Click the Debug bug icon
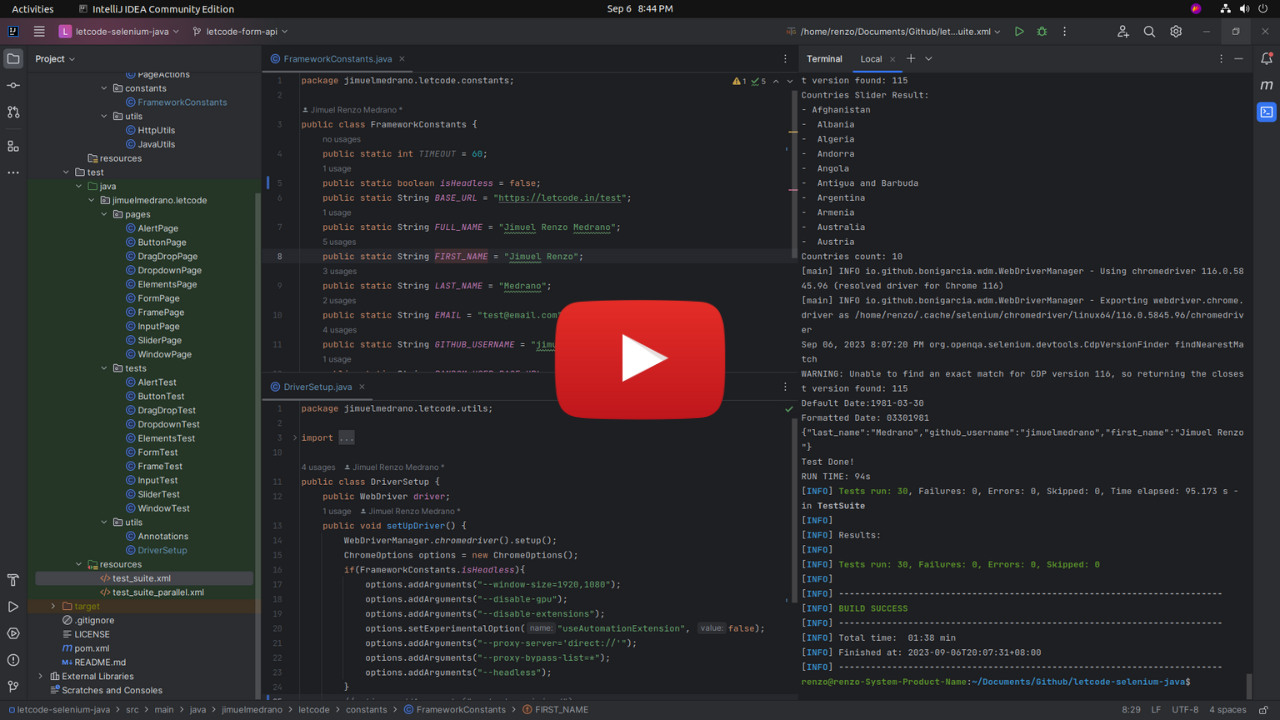This screenshot has height=720, width=1280. coord(1042,32)
